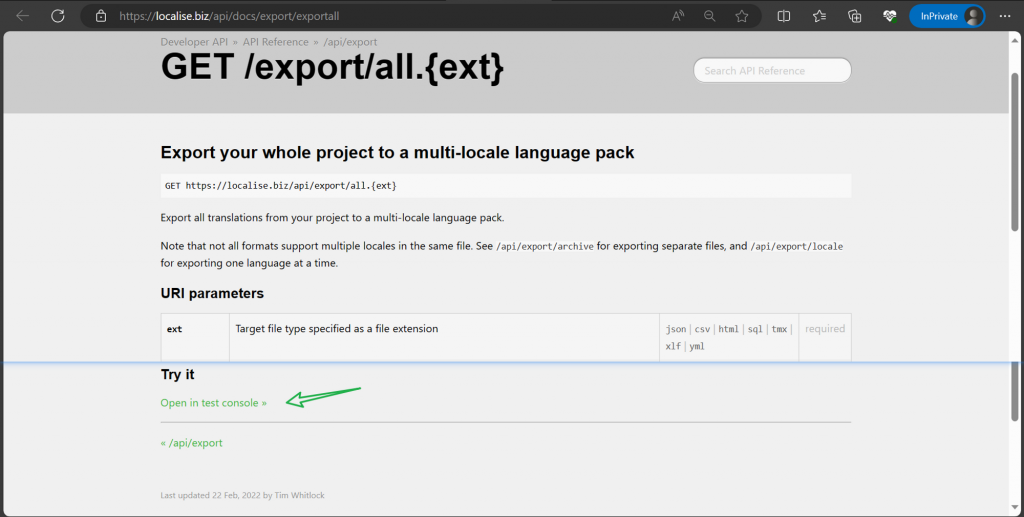This screenshot has height=517, width=1024.
Task: Focus the Search API Reference field
Action: [772, 70]
